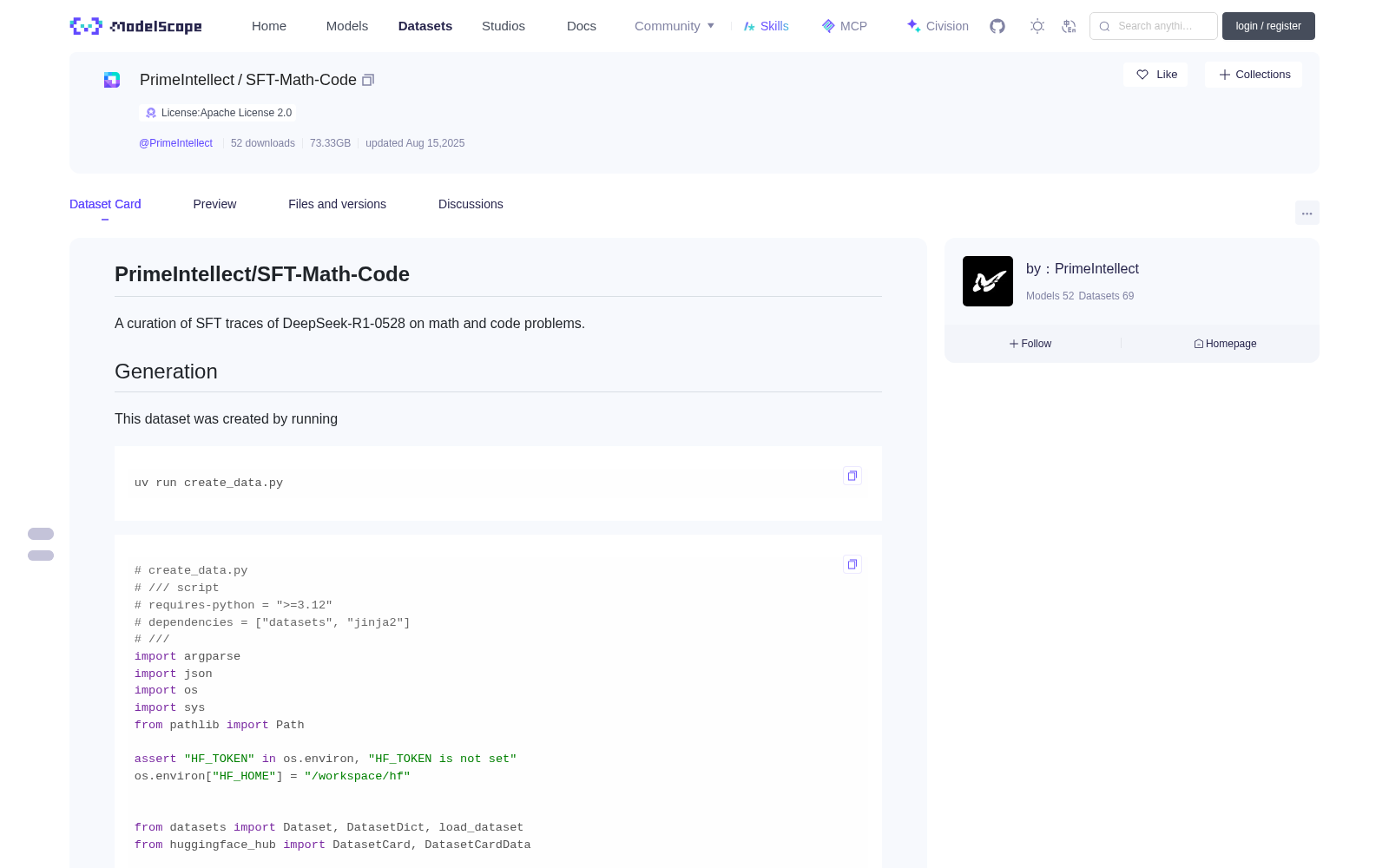Expand the Community dropdown menu
Screen dimensions: 1389x868
[x=675, y=26]
